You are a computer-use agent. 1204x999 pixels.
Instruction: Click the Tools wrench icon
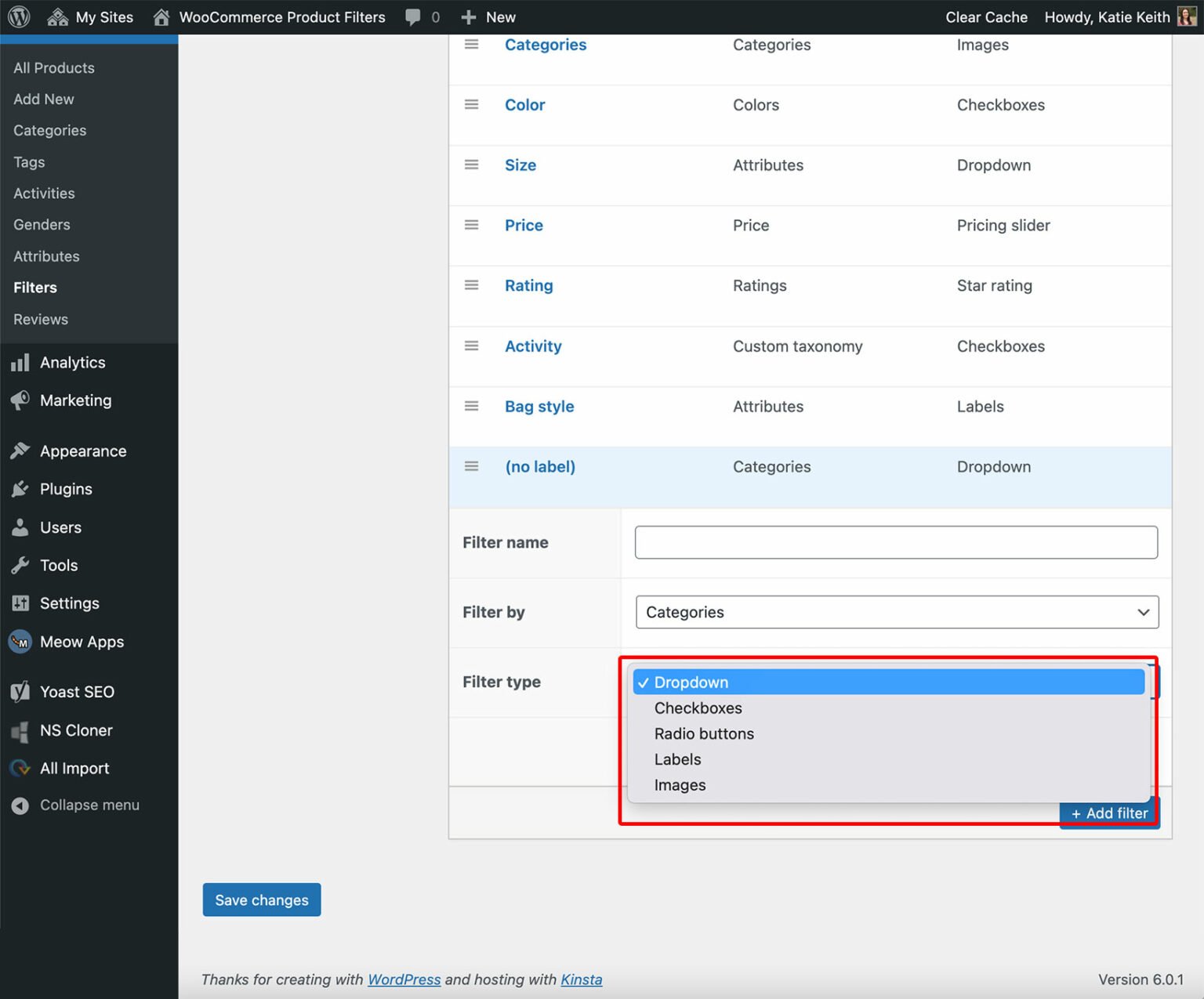[21, 565]
